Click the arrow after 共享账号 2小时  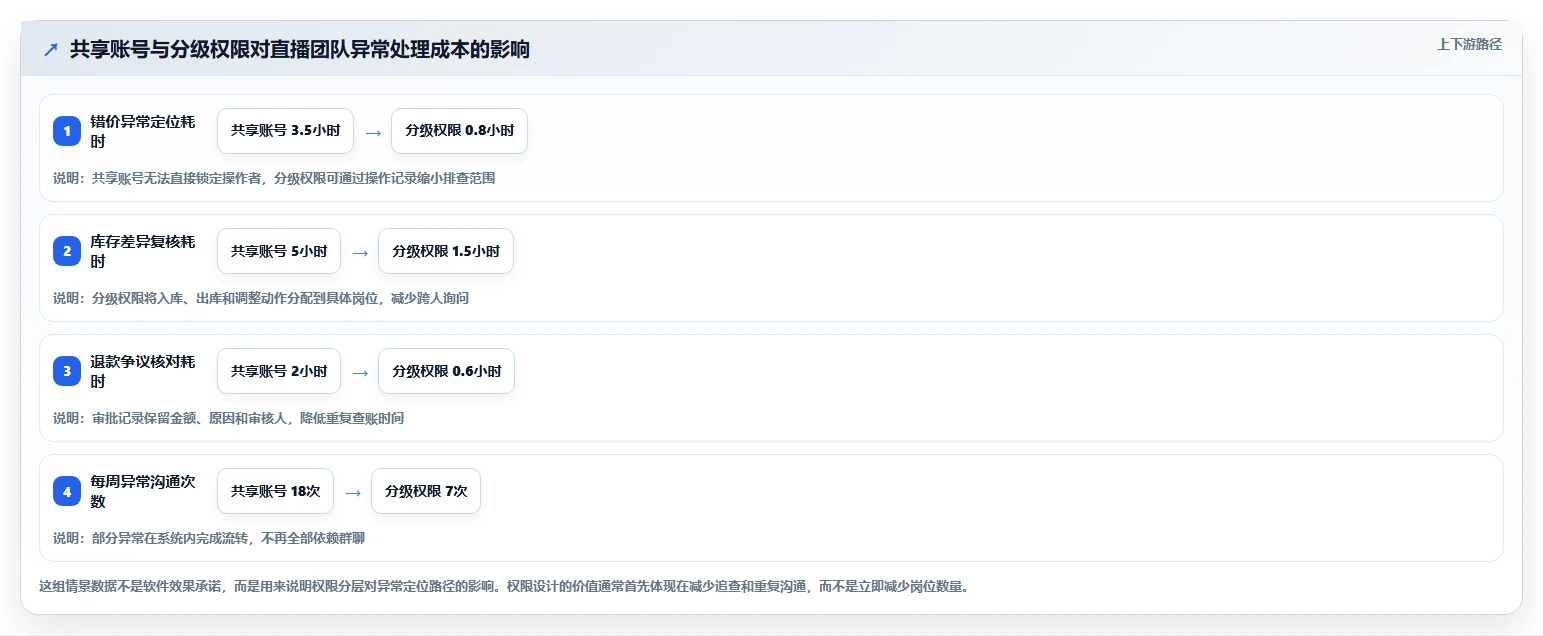[x=360, y=372]
